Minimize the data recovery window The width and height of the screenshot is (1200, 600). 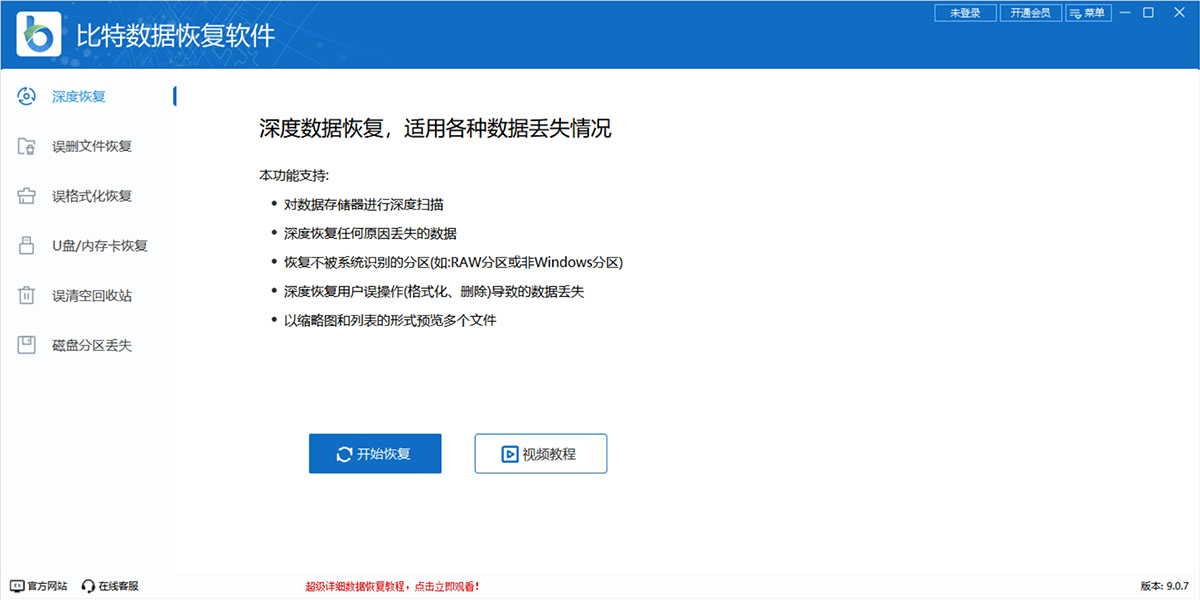(x=1126, y=13)
